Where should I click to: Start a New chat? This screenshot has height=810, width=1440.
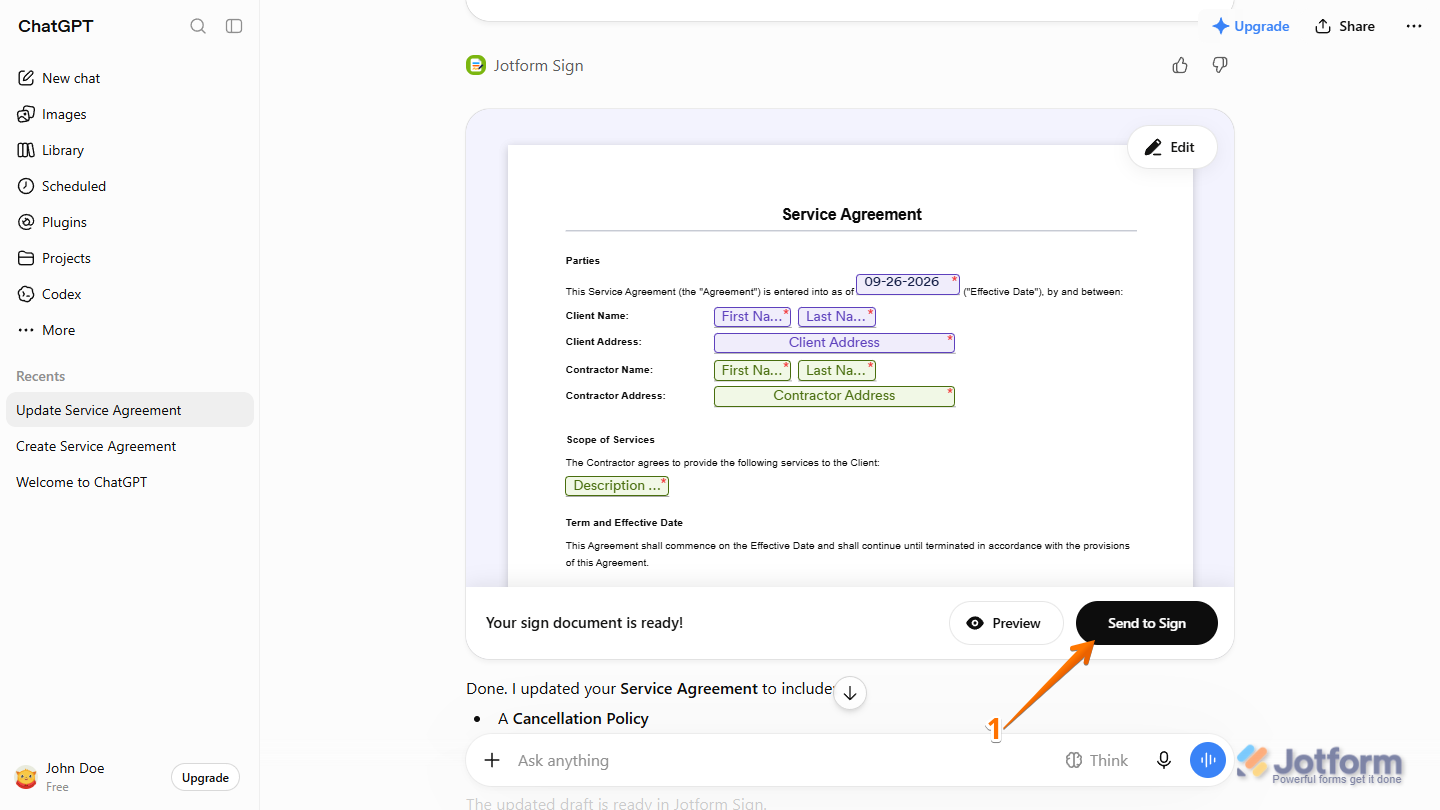click(x=129, y=78)
